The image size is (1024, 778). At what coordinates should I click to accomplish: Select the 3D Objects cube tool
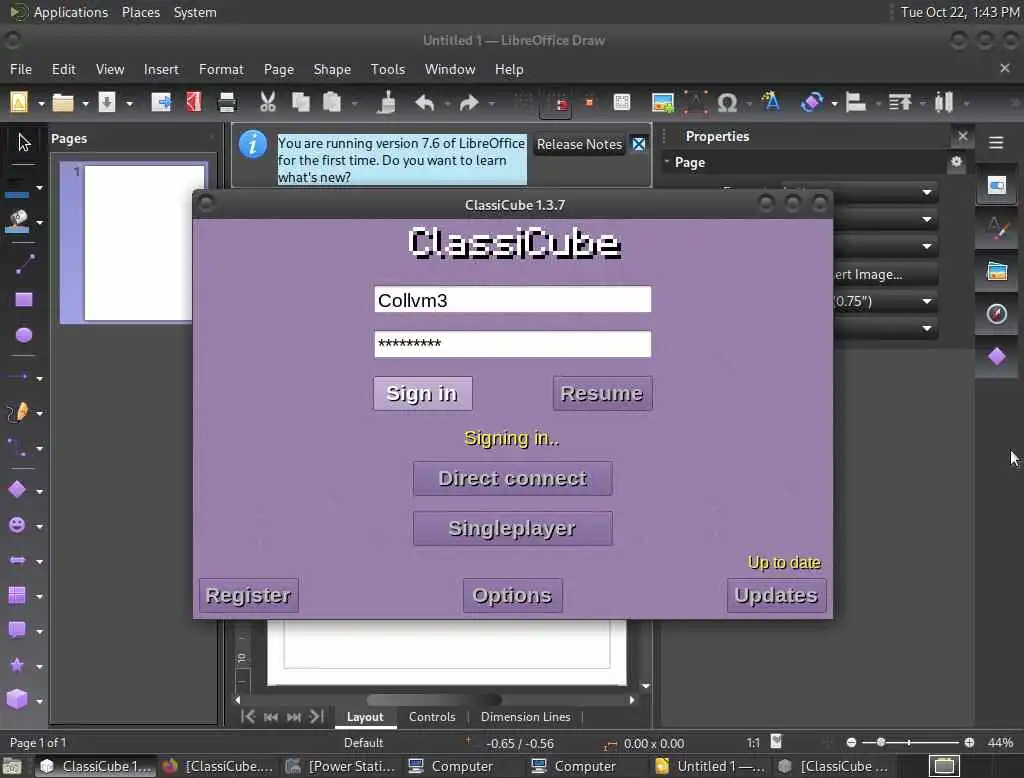click(17, 699)
